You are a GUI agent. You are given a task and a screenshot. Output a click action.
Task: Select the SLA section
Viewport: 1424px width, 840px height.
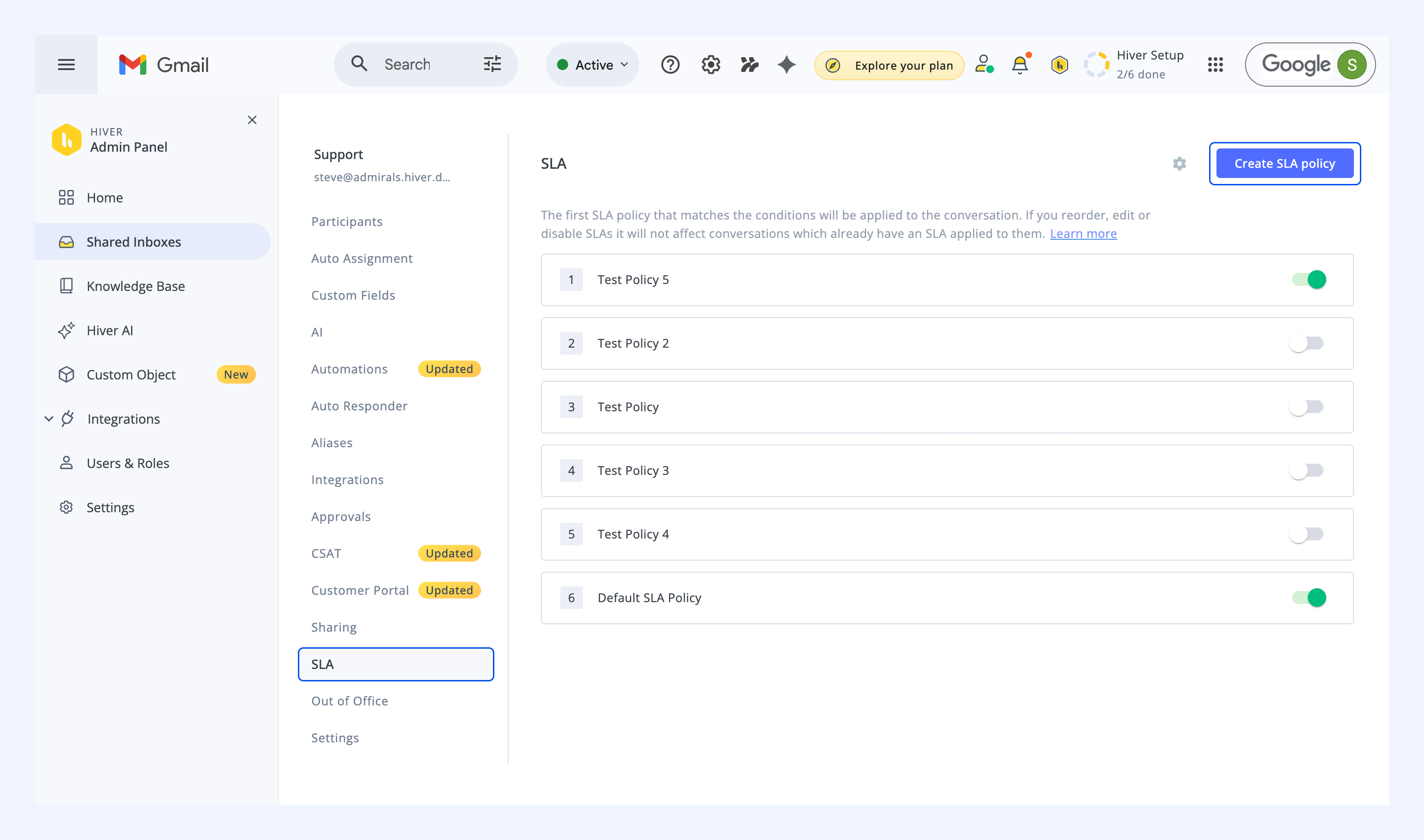(x=396, y=664)
